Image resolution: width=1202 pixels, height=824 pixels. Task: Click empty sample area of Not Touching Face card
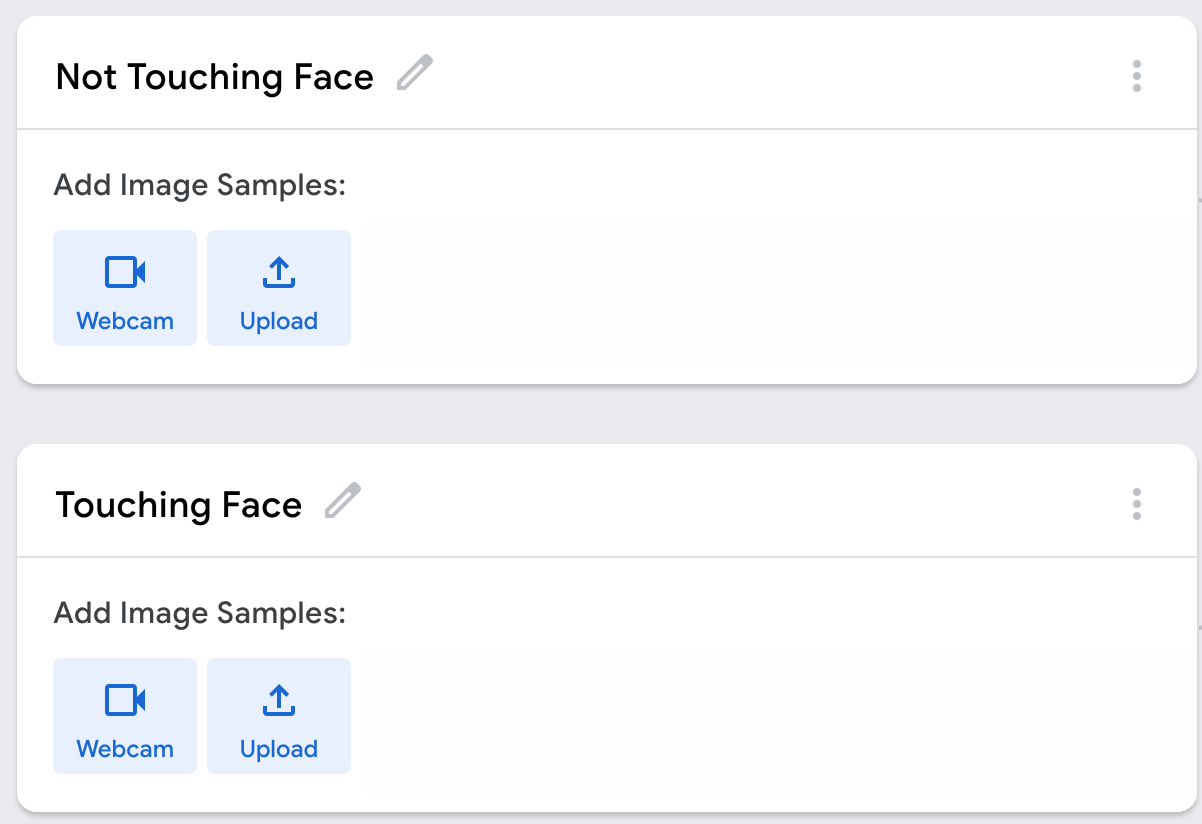point(770,288)
